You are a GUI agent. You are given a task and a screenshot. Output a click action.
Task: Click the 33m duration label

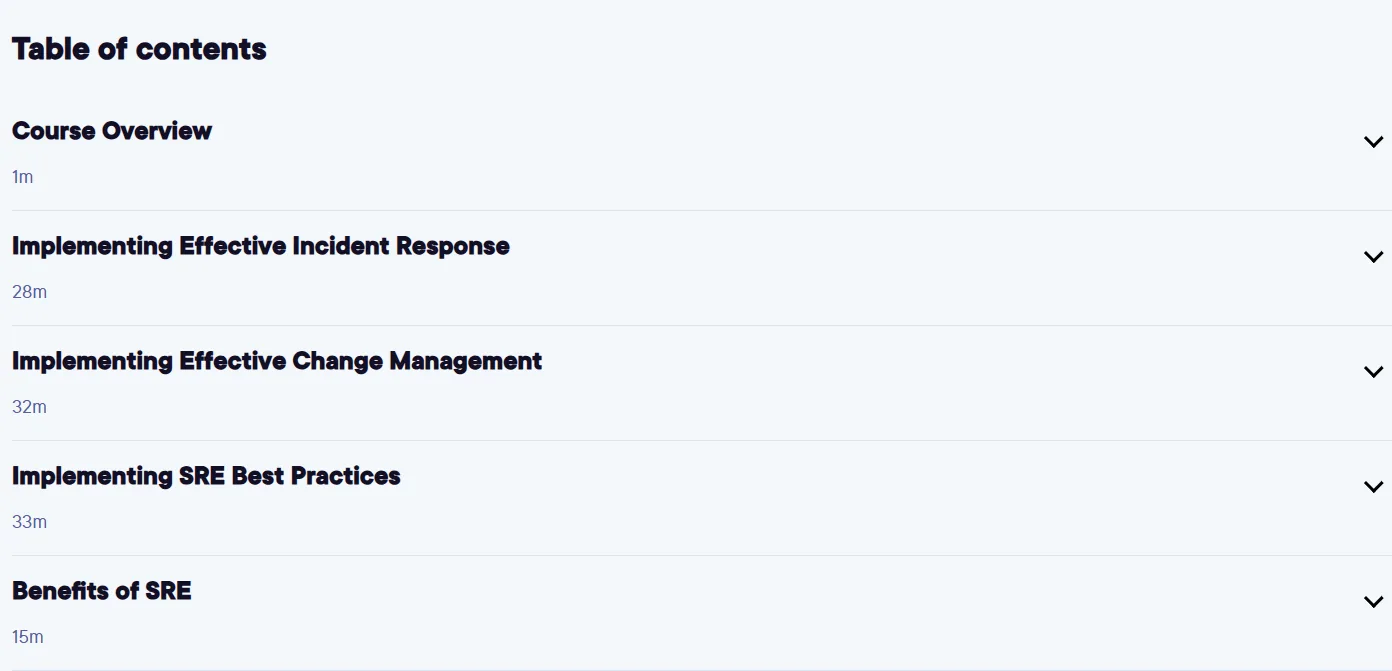click(29, 522)
